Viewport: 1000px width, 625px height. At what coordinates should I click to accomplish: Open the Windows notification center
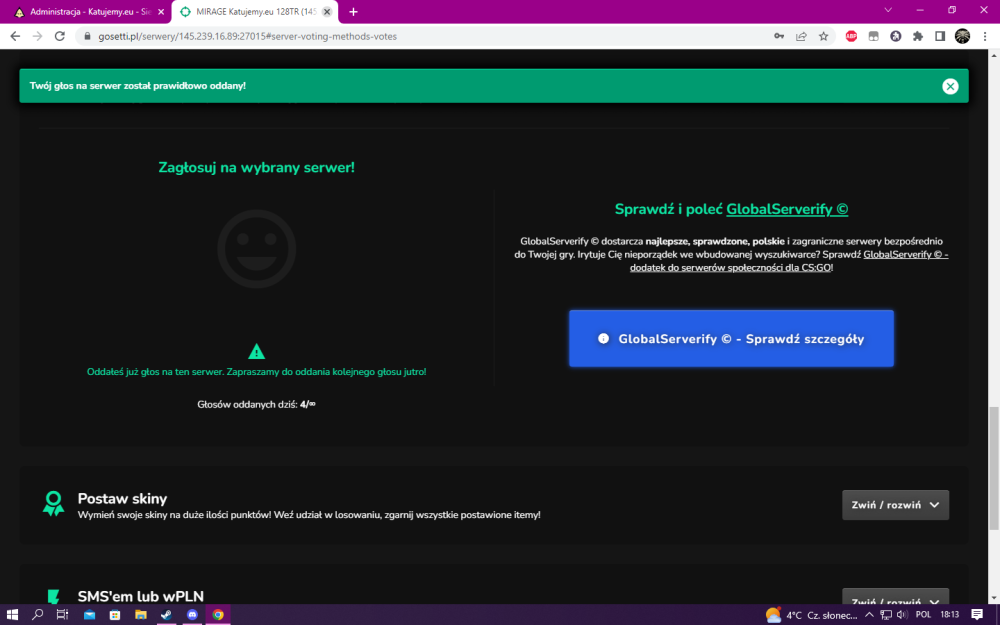pos(977,615)
